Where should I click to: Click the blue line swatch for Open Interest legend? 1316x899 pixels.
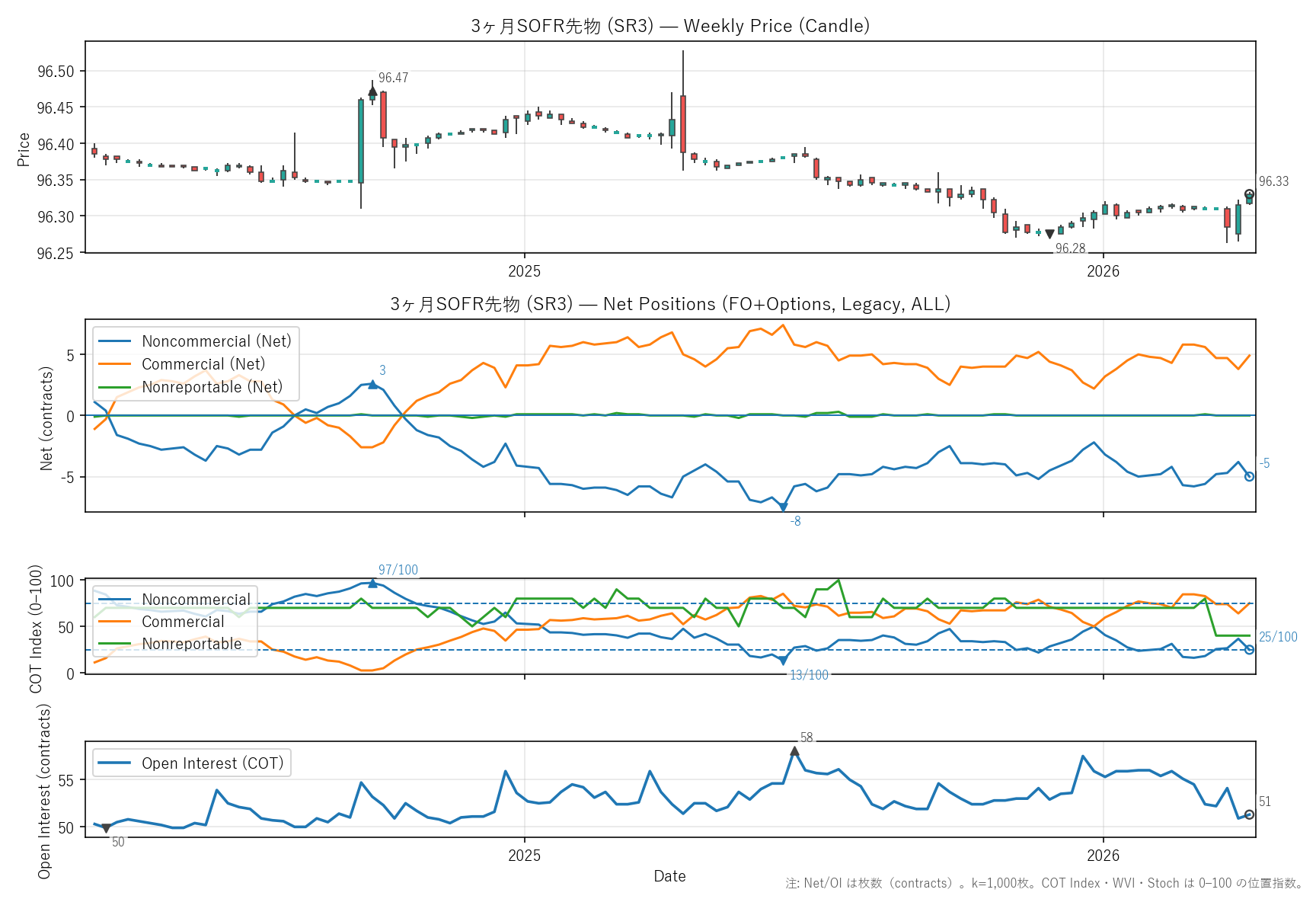[115, 763]
